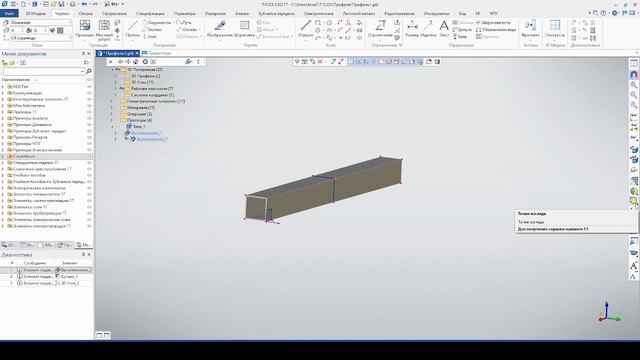Open the Плоскость (workplane) tool
This screenshot has width=640, height=360.
point(554,29)
